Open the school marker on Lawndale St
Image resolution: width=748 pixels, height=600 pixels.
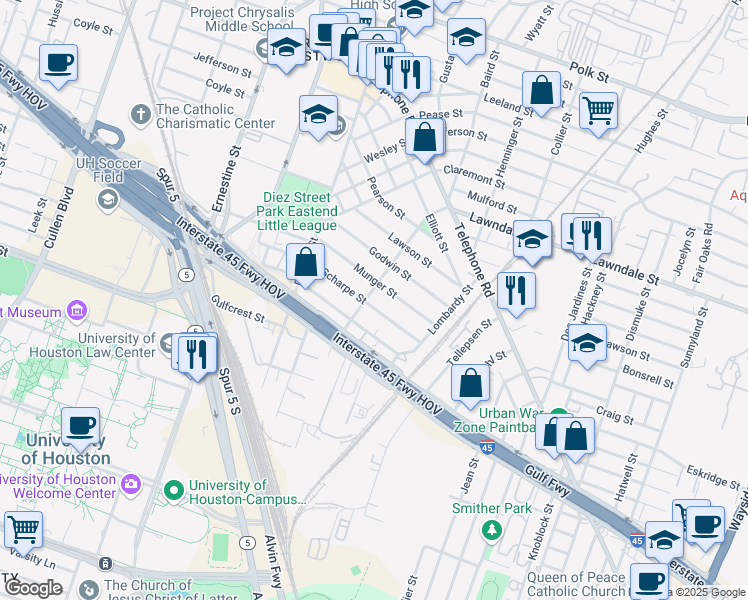coord(532,242)
